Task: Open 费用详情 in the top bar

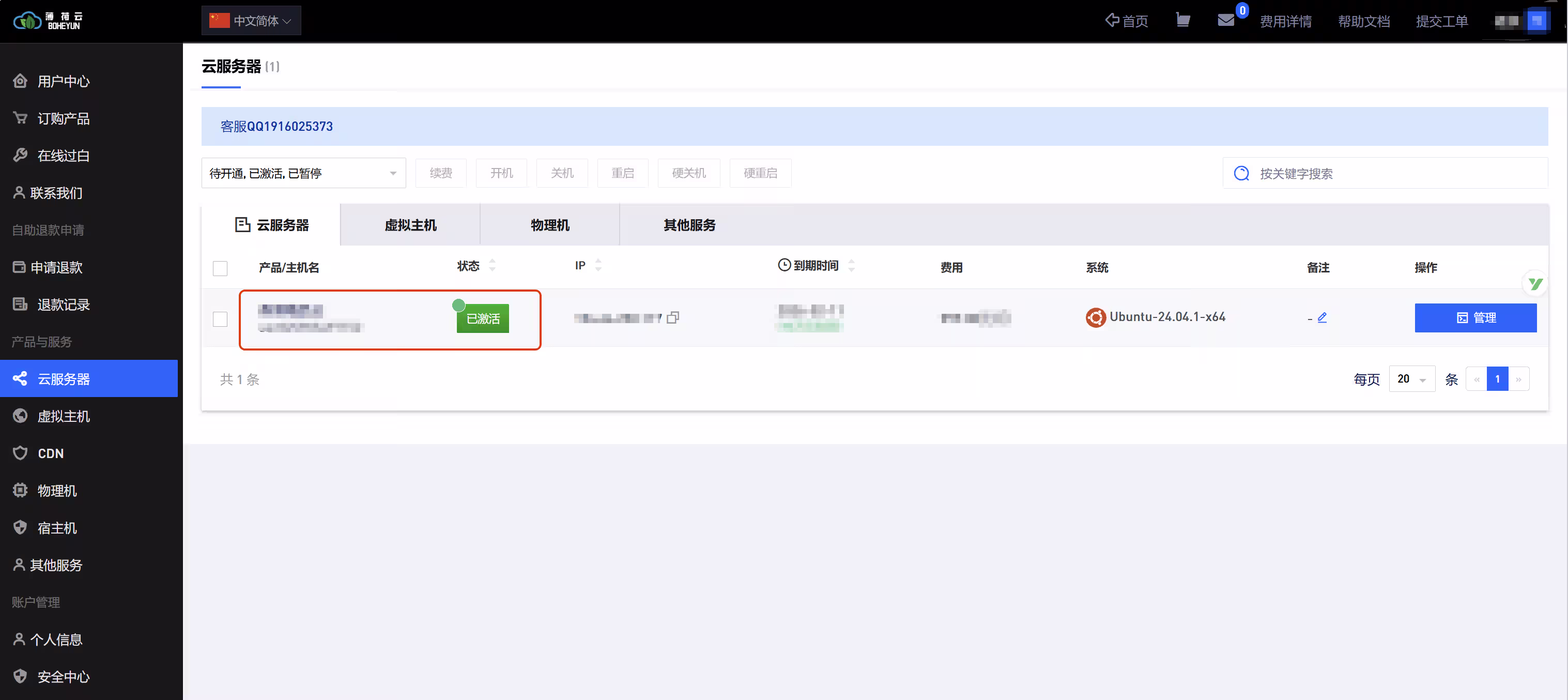Action: point(1286,21)
